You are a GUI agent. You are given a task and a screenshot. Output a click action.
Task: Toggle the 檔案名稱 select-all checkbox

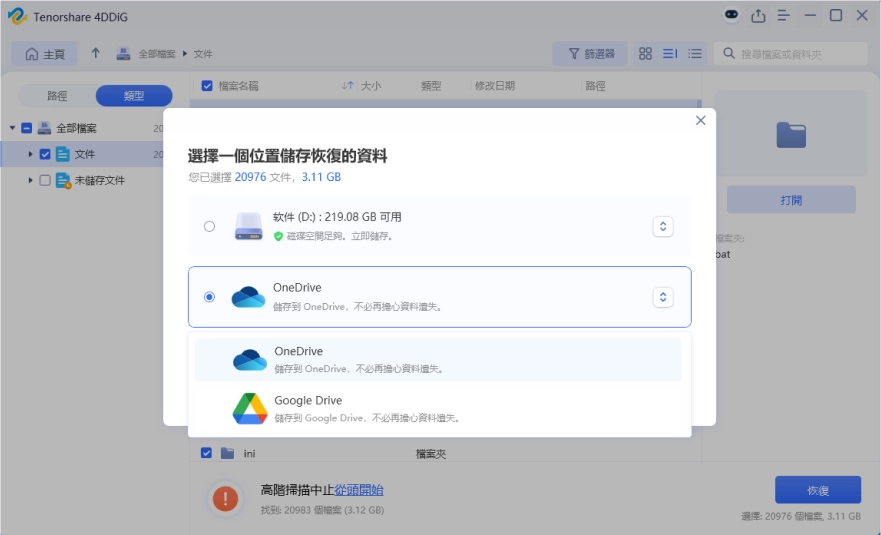pyautogui.click(x=207, y=86)
